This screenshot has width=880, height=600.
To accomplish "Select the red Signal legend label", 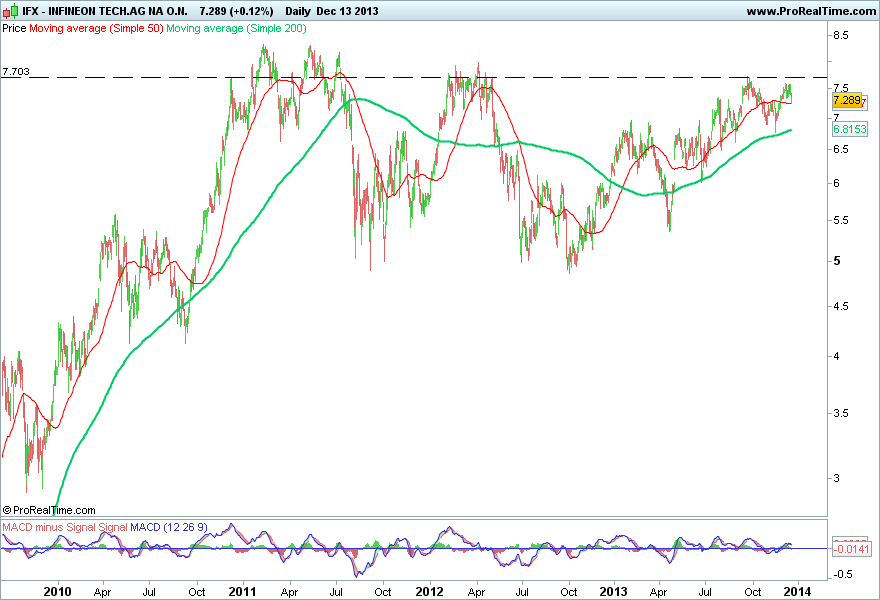I will (x=113, y=527).
